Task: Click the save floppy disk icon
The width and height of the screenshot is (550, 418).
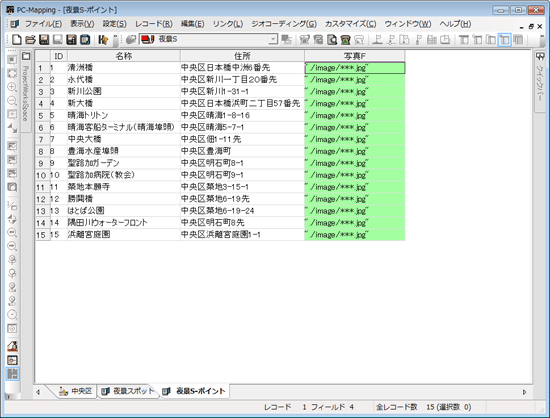Action: [x=44, y=40]
